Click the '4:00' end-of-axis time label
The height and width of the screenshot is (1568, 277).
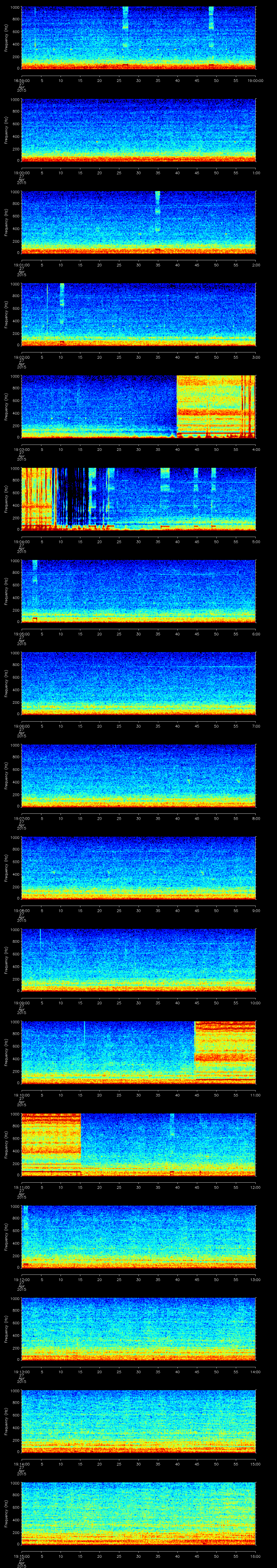click(x=256, y=449)
